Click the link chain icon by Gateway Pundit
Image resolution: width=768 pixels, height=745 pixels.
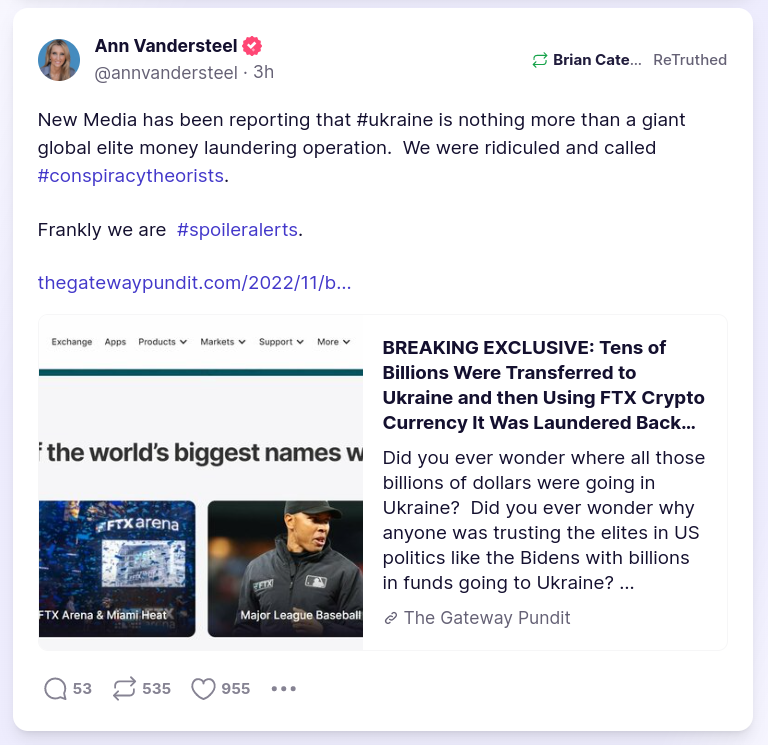coord(391,618)
